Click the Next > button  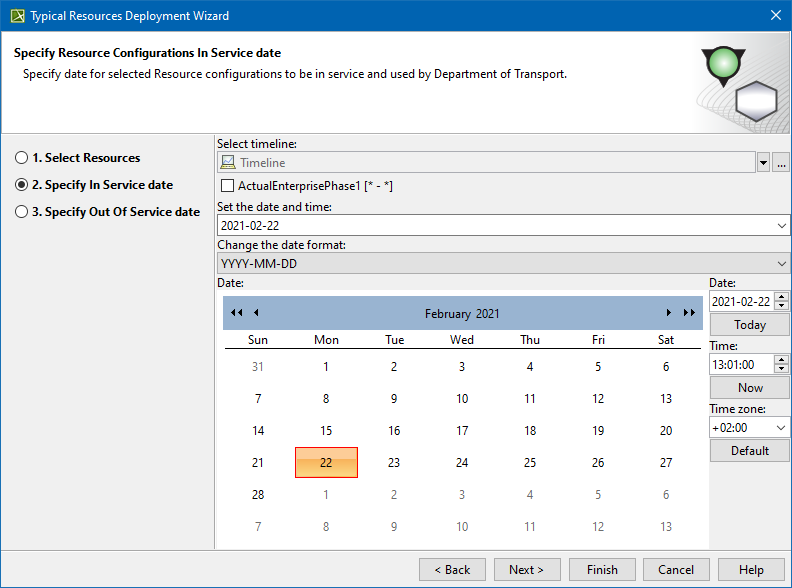point(526,570)
